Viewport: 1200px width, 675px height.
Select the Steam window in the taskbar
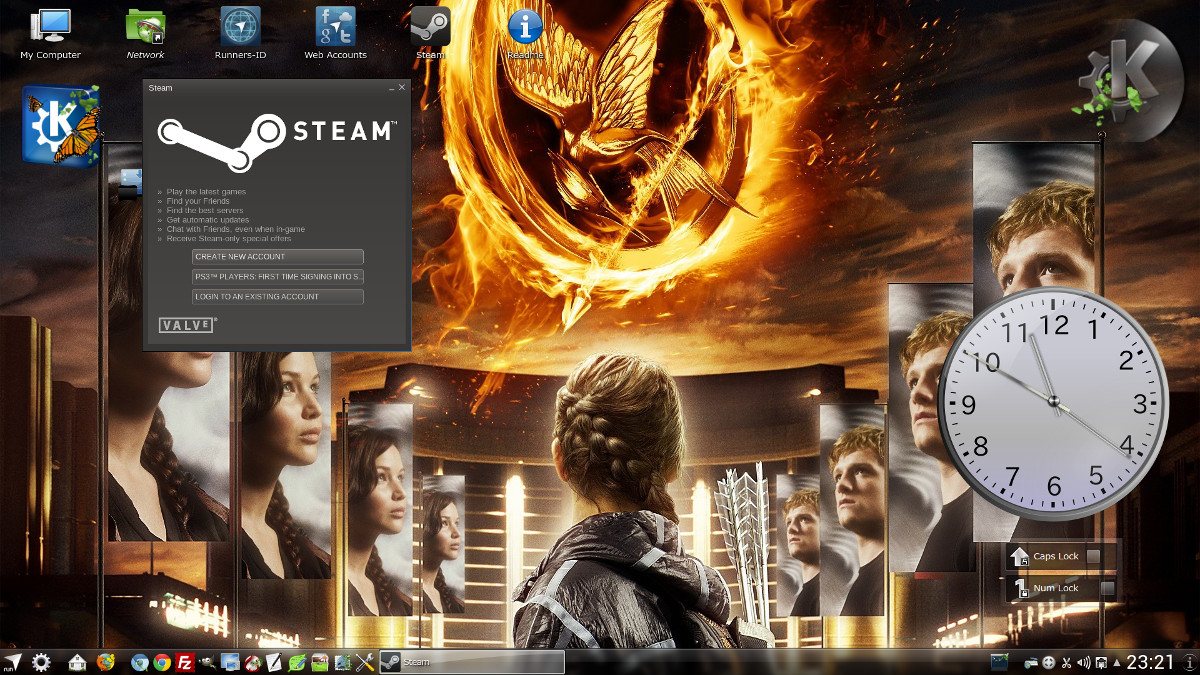[472, 662]
